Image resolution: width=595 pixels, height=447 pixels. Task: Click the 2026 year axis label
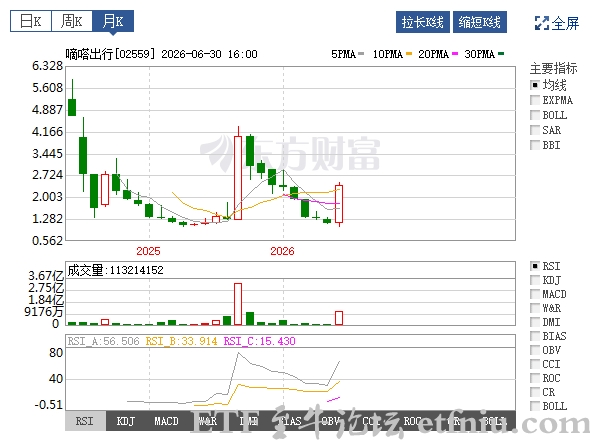tap(282, 251)
